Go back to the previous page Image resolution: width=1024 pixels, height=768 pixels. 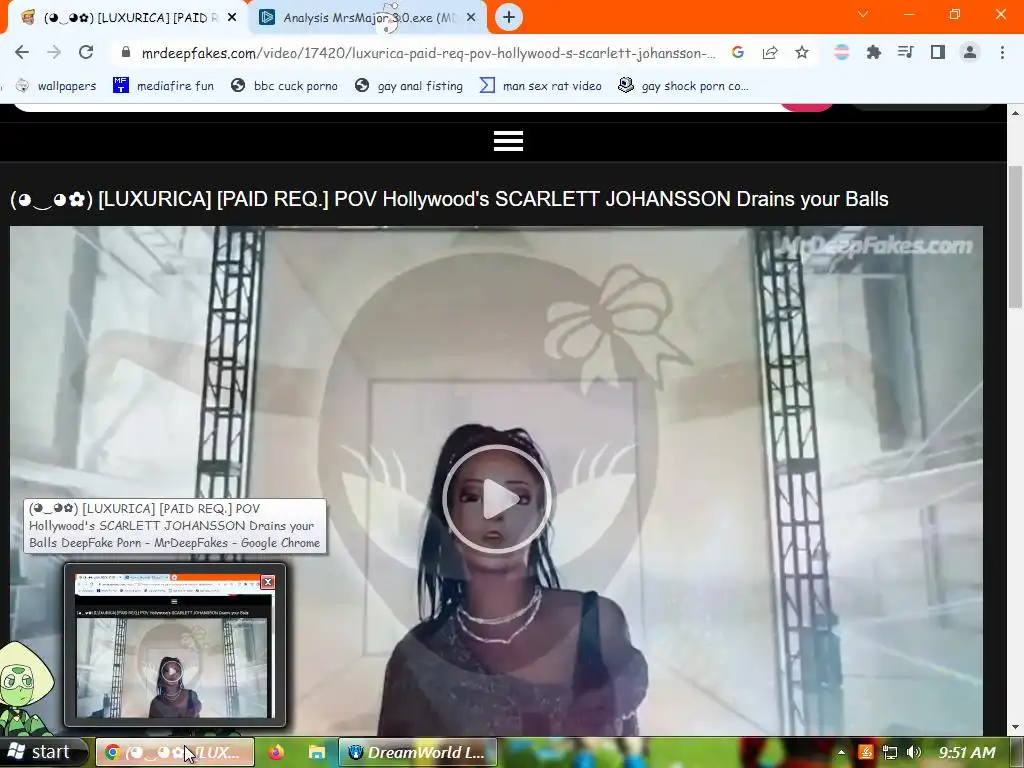pyautogui.click(x=22, y=52)
